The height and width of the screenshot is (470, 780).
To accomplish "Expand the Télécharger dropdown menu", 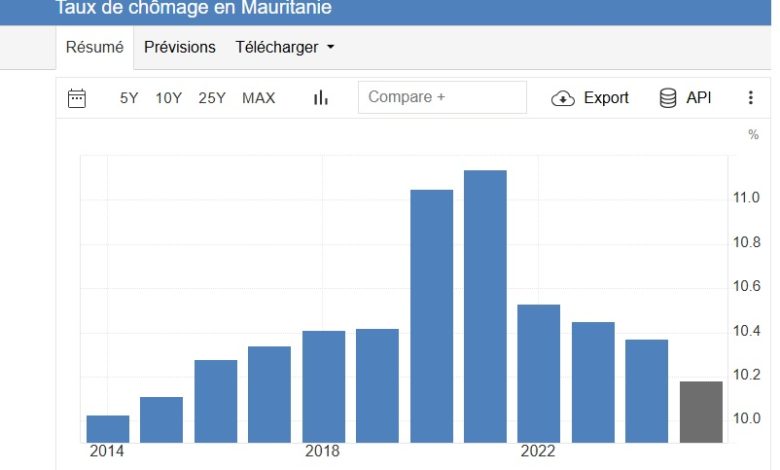I will pyautogui.click(x=277, y=47).
